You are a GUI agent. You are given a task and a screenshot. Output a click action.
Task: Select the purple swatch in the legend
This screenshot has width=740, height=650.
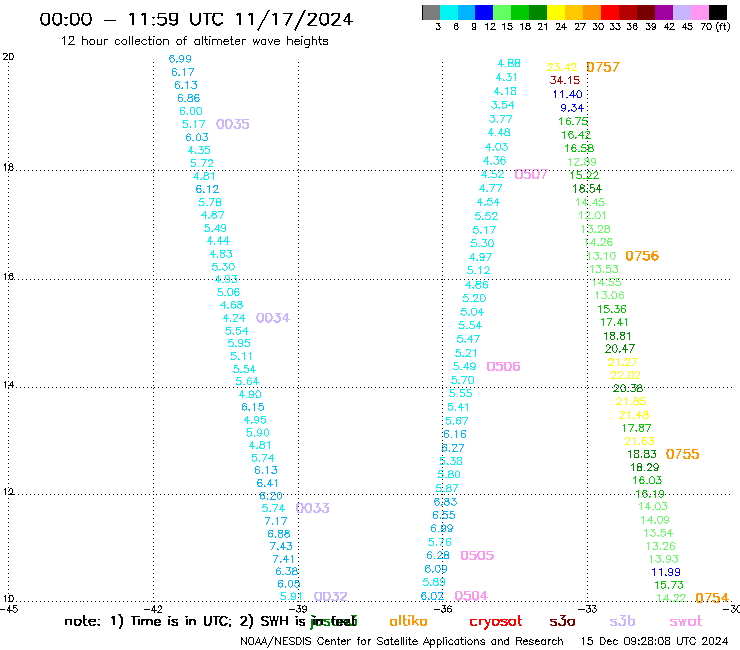663,12
